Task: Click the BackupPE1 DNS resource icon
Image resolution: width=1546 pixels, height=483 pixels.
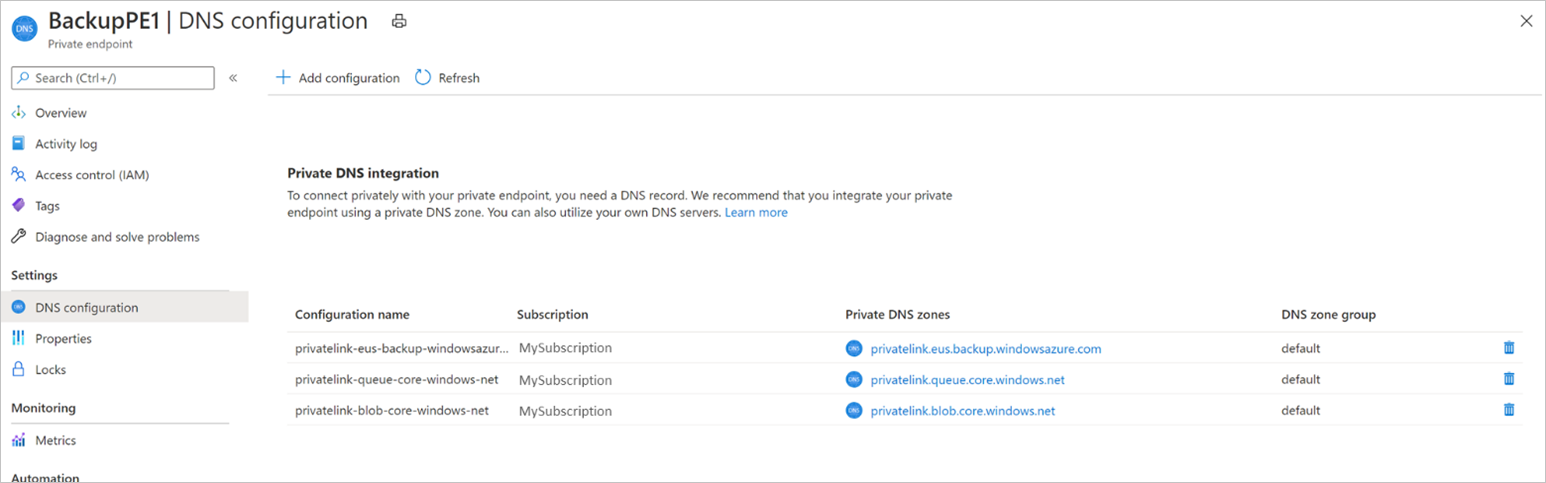Action: 25,29
